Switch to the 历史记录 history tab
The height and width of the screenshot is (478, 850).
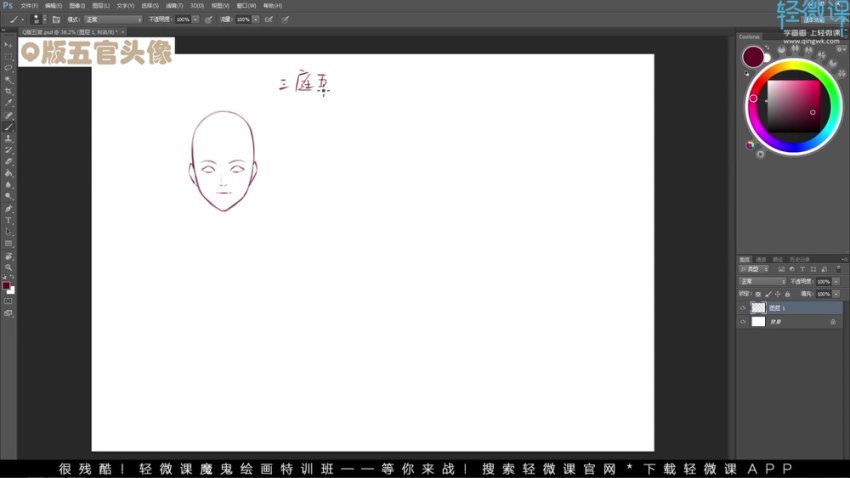point(800,260)
